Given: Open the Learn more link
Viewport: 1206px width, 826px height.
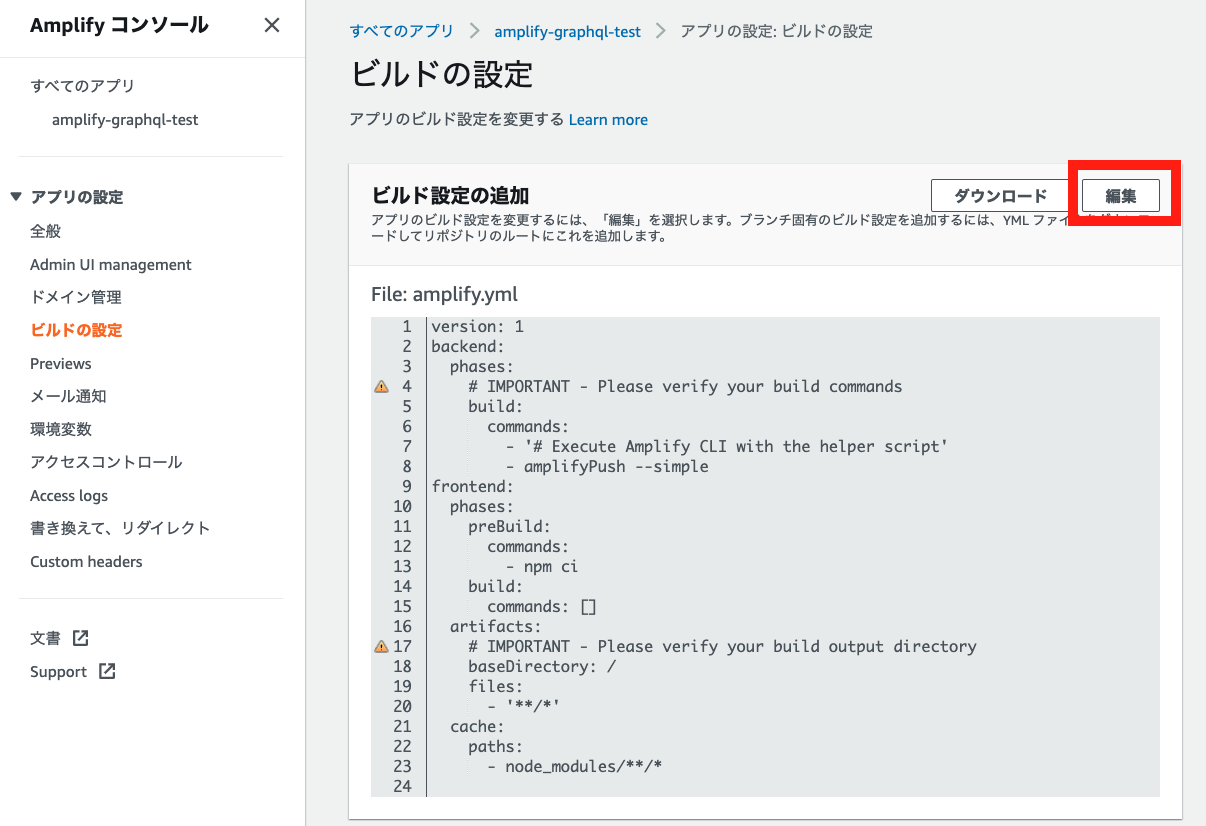Looking at the screenshot, I should (x=608, y=119).
